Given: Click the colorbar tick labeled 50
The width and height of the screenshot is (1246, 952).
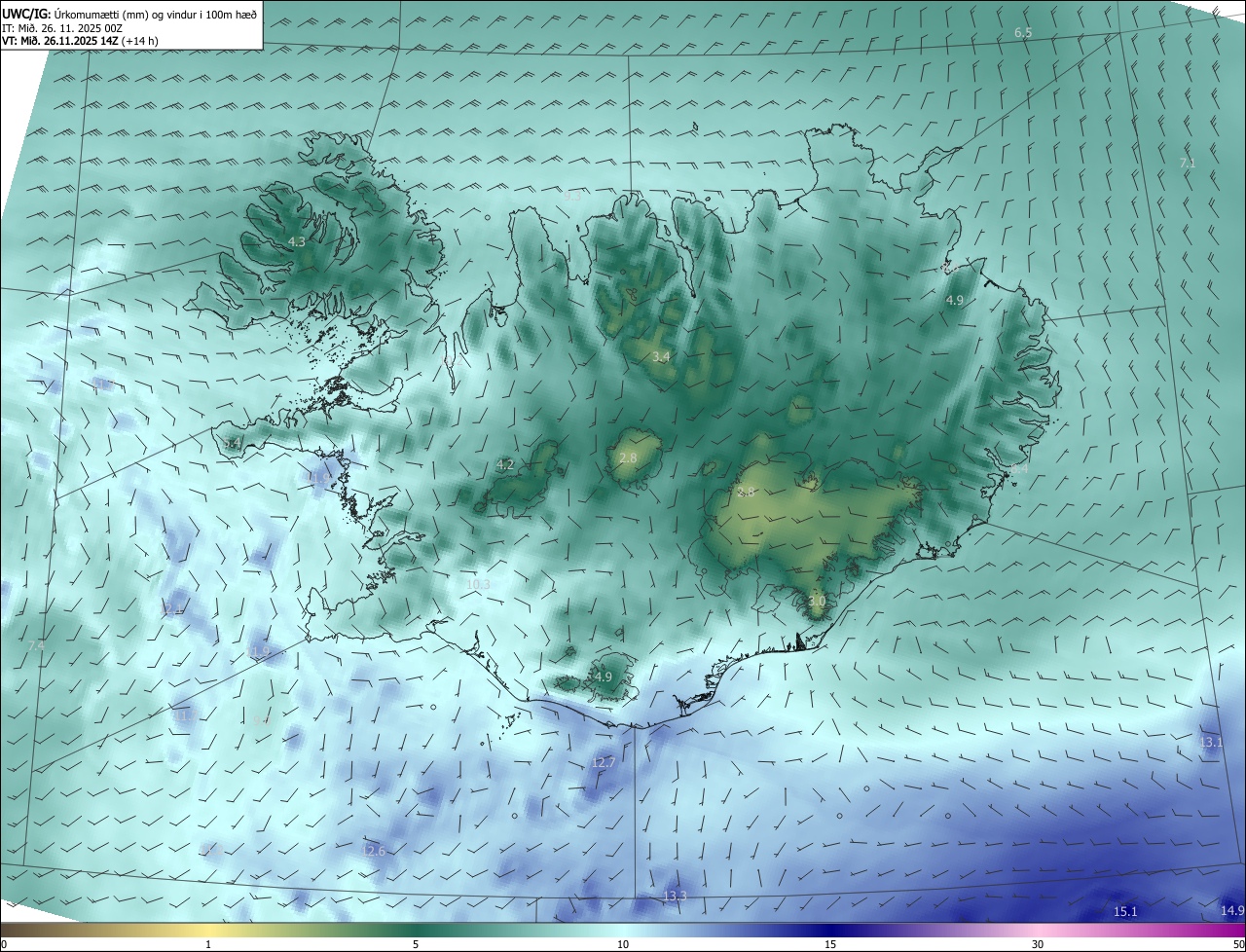Looking at the screenshot, I should (x=1238, y=944).
